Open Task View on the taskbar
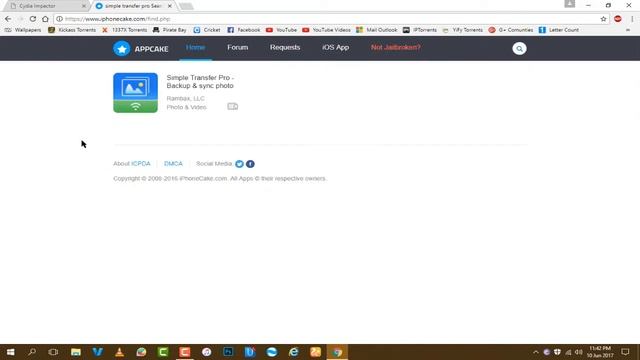 click(x=53, y=352)
